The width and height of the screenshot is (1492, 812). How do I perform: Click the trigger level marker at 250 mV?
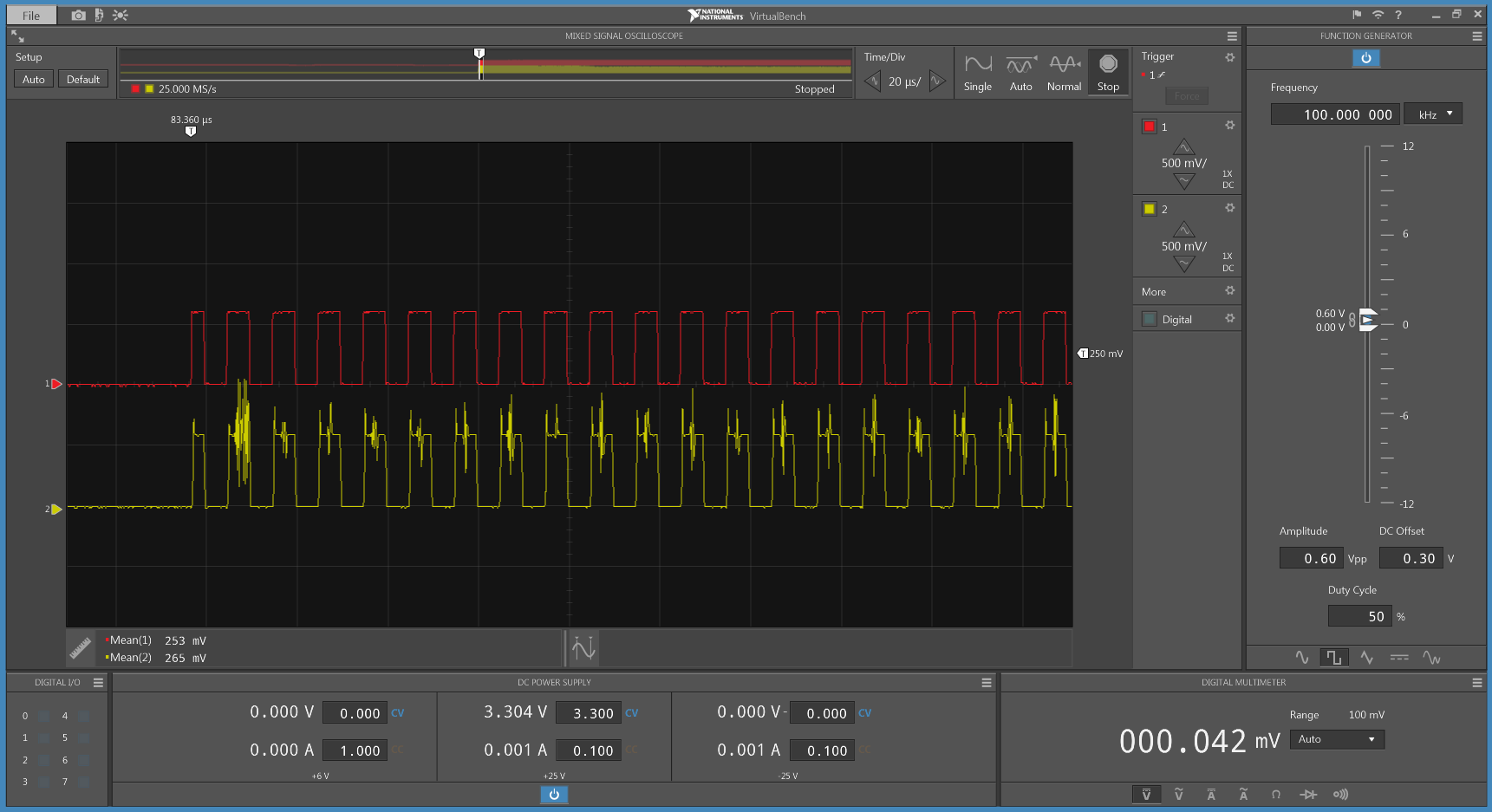[x=1083, y=354]
